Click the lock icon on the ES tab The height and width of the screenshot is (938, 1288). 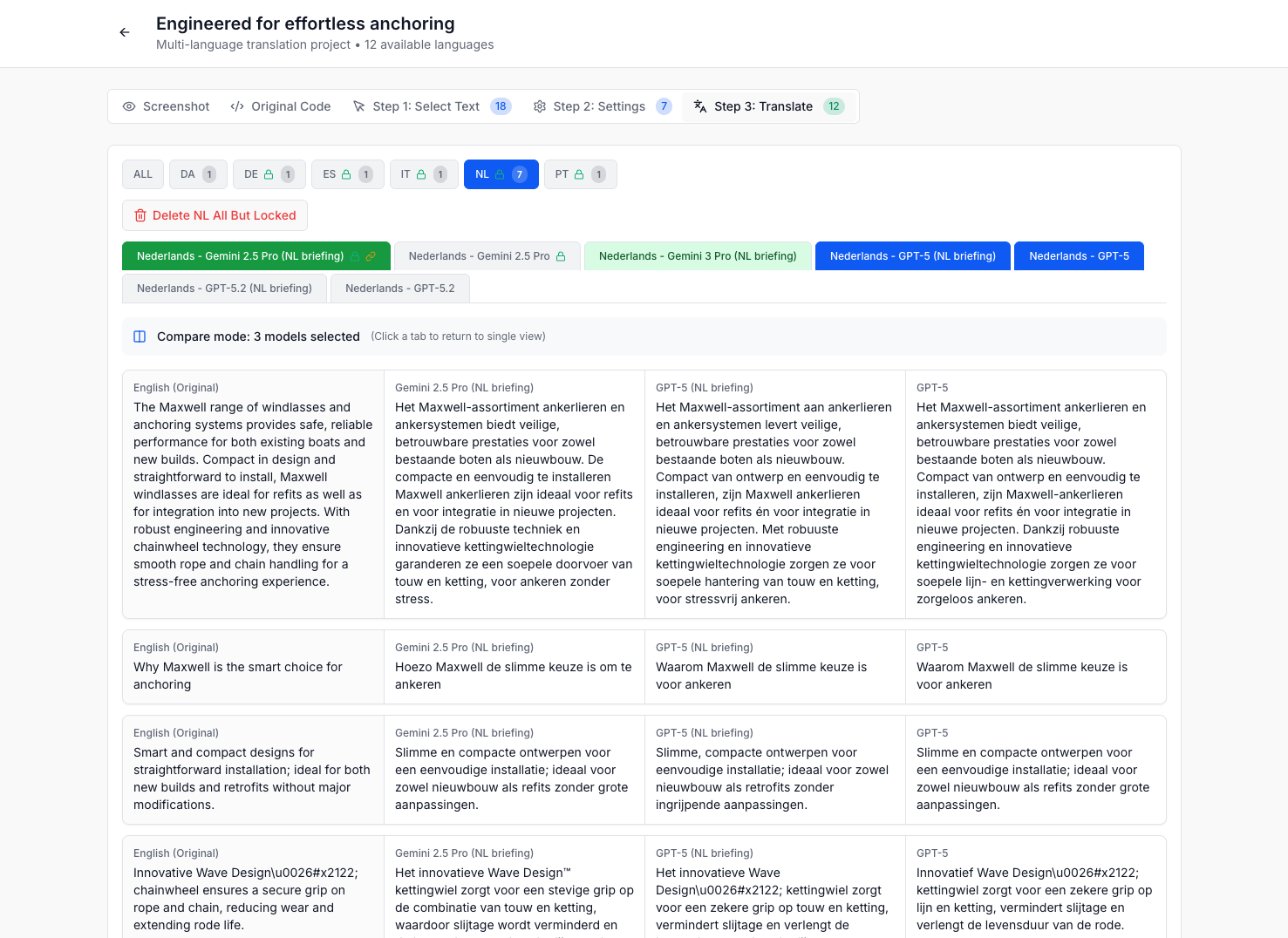tap(346, 174)
